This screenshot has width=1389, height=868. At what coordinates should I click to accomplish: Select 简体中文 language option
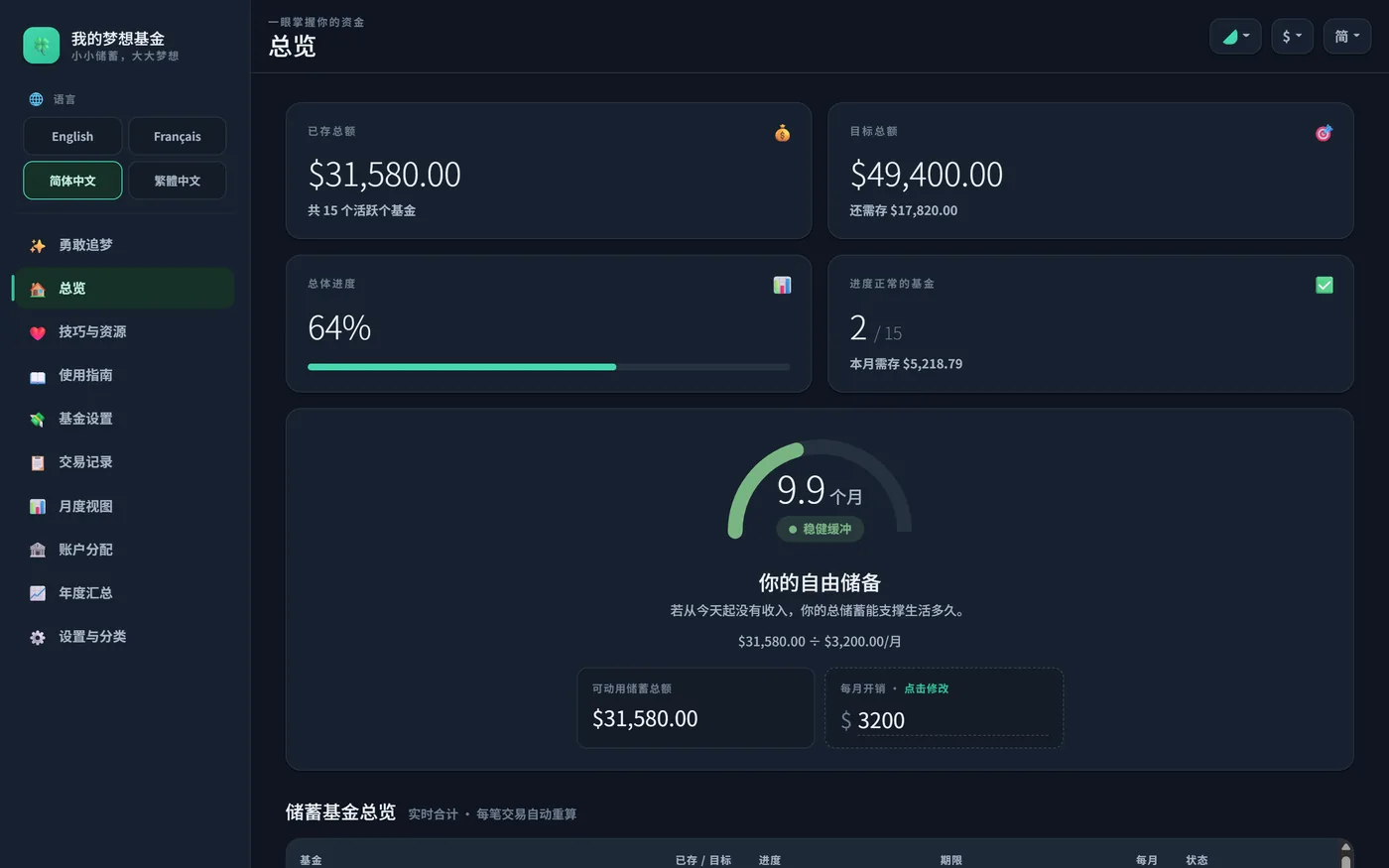coord(72,181)
